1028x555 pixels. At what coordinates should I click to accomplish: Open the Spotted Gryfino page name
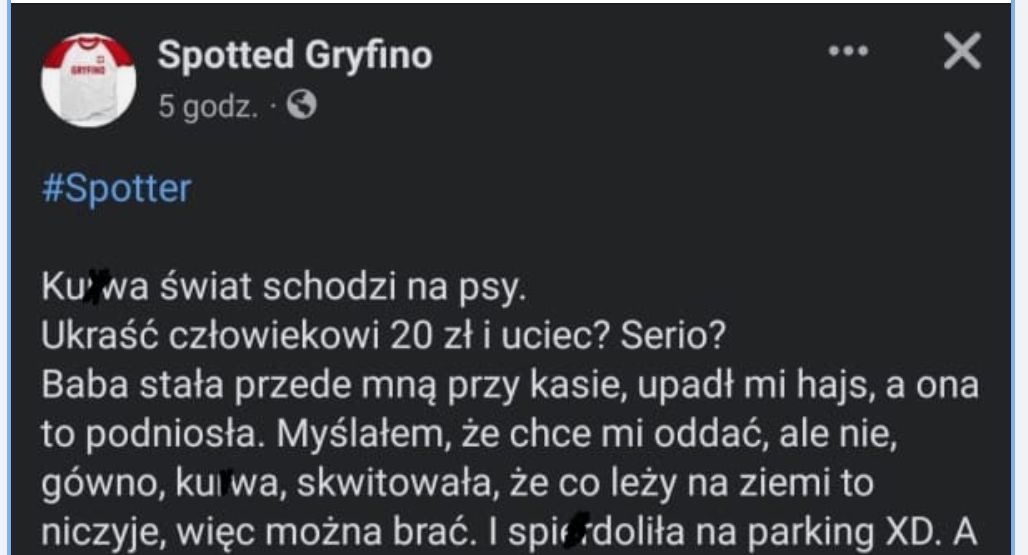pos(294,55)
